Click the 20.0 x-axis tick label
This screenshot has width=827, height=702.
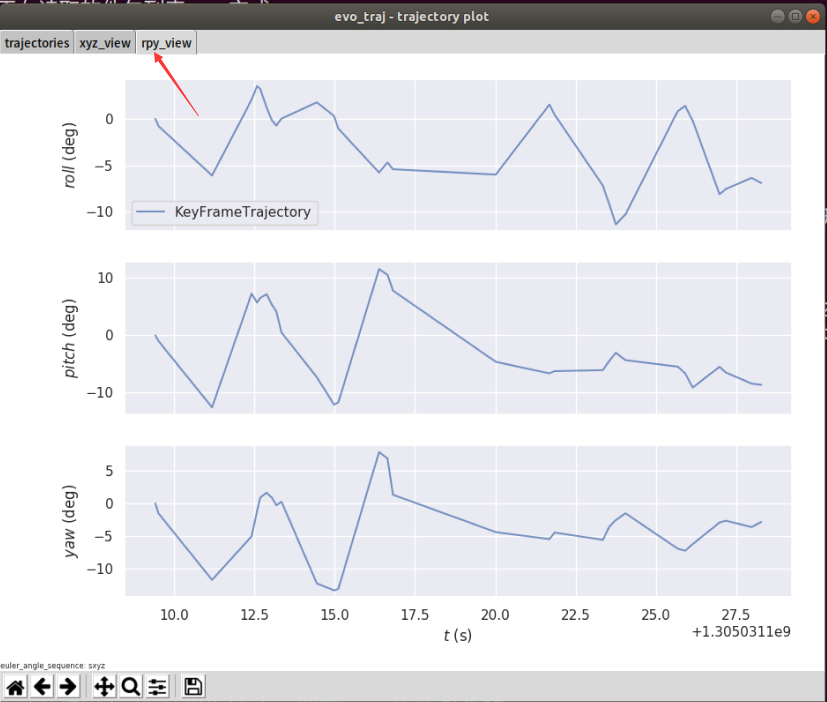[x=495, y=615]
